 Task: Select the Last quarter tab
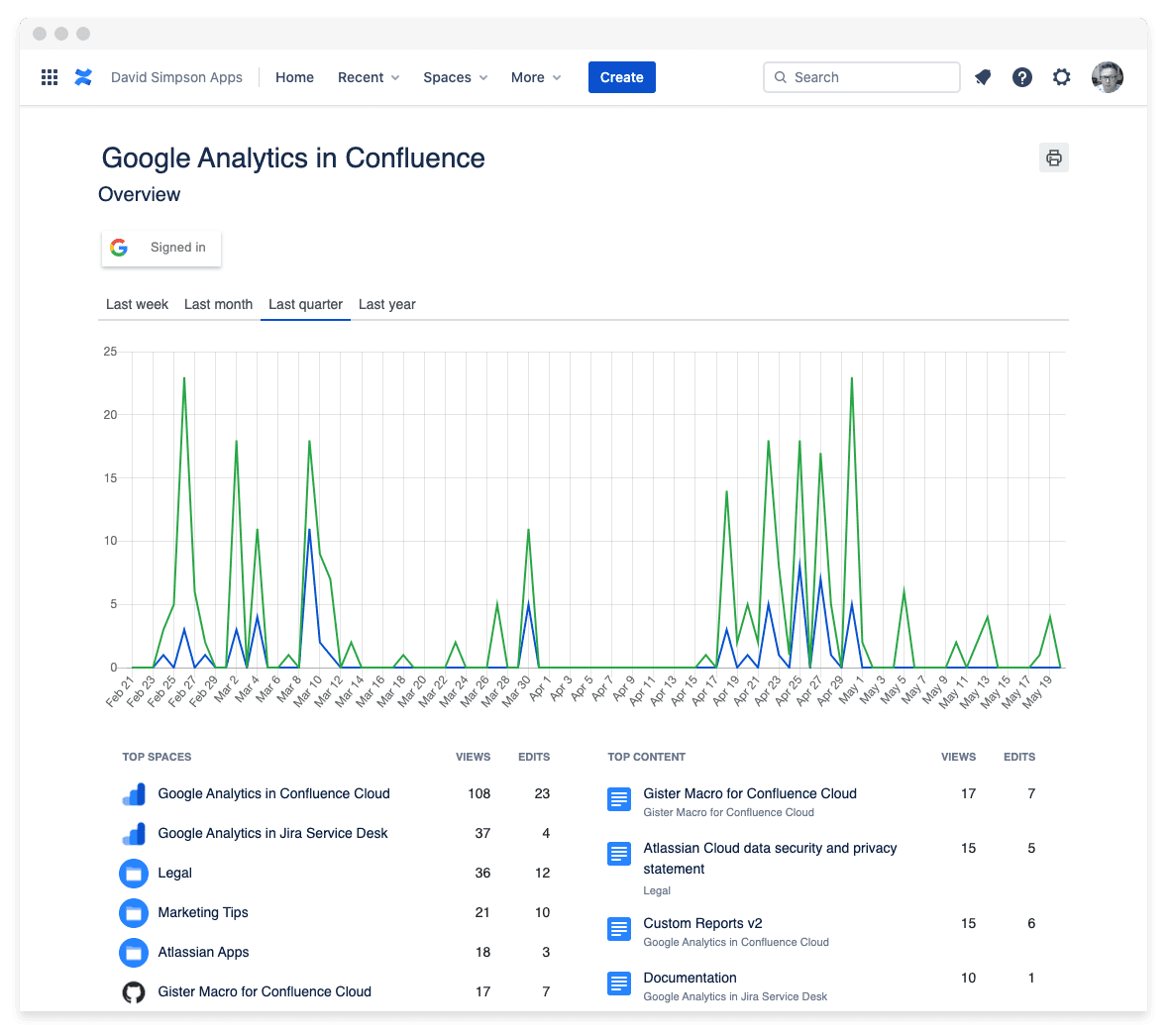coord(305,304)
